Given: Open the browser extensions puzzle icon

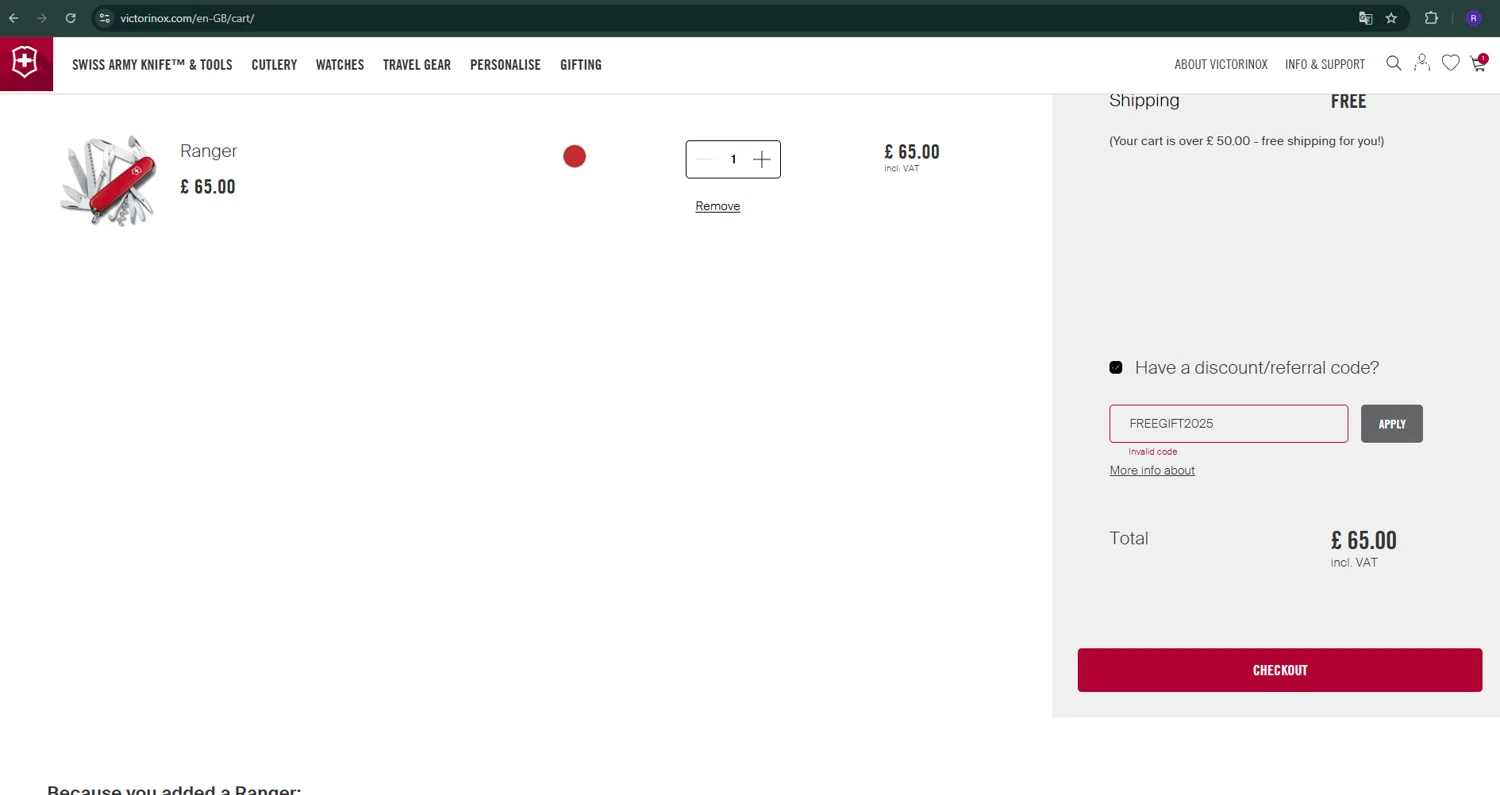Looking at the screenshot, I should pos(1431,18).
